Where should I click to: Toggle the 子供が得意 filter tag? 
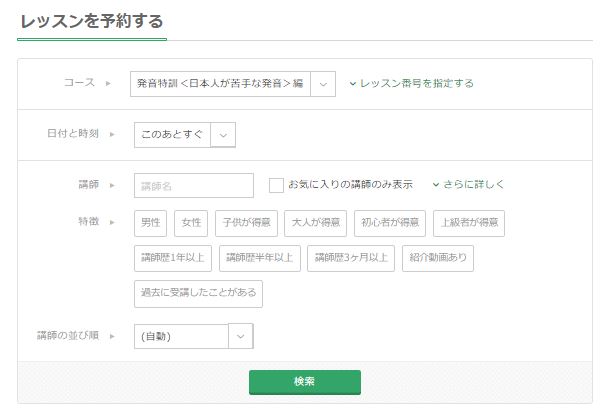click(x=246, y=223)
